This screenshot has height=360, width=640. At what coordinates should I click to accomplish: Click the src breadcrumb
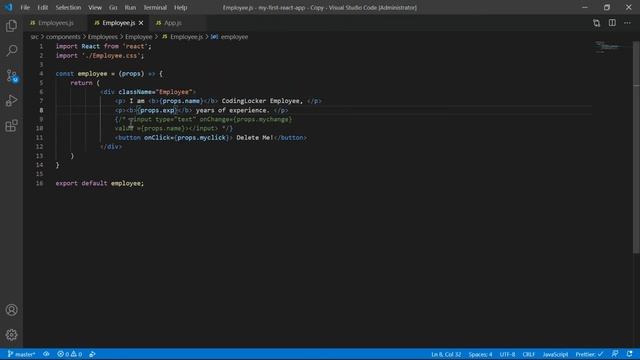[x=34, y=37]
